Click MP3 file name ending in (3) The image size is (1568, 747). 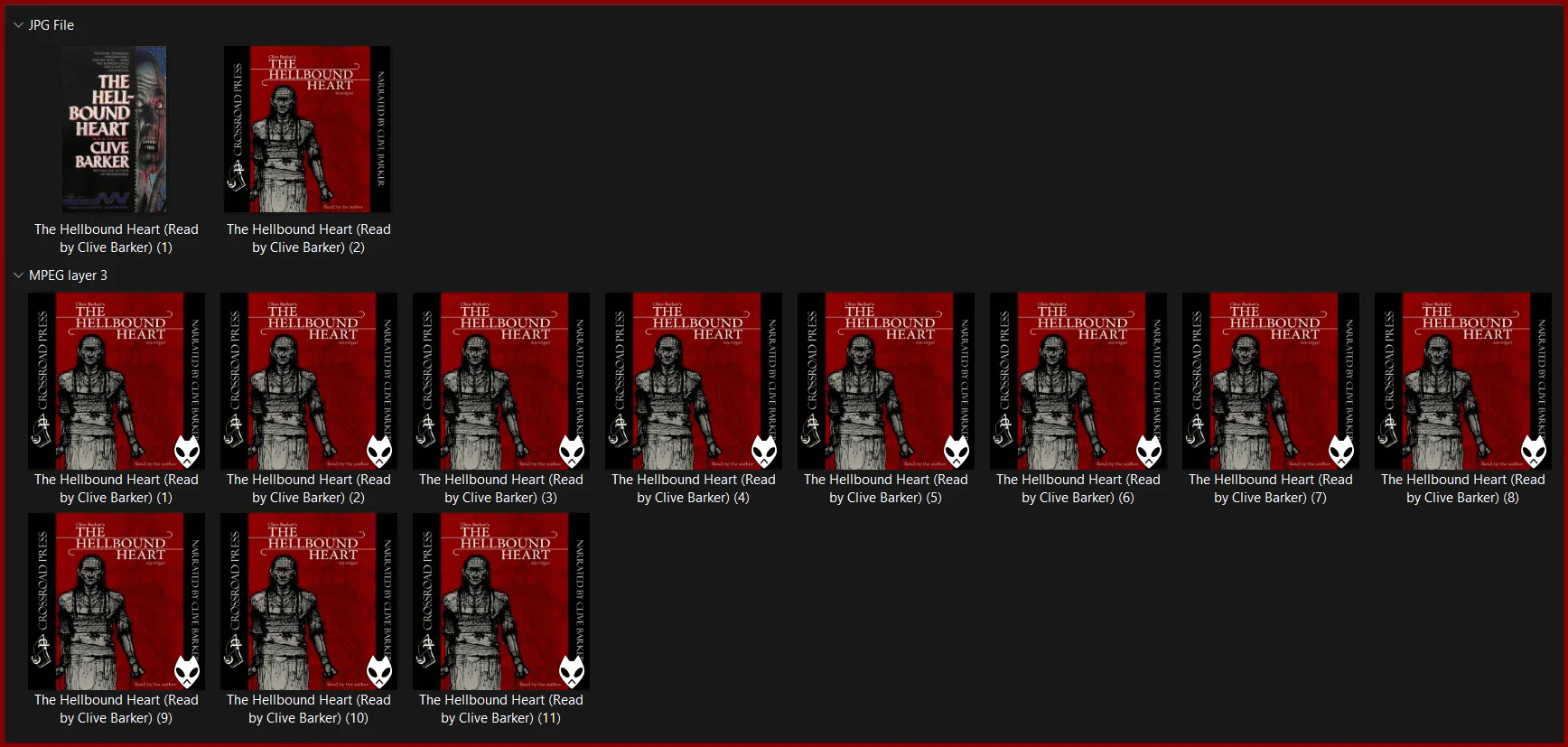[x=501, y=489]
